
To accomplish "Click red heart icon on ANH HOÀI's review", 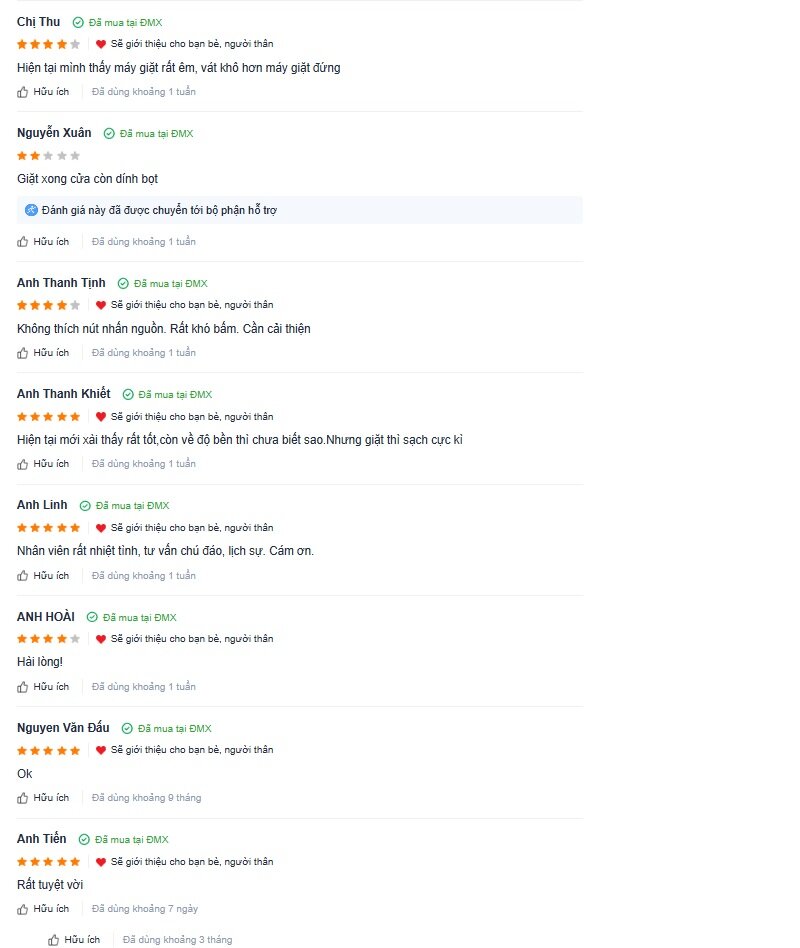I will click(101, 639).
